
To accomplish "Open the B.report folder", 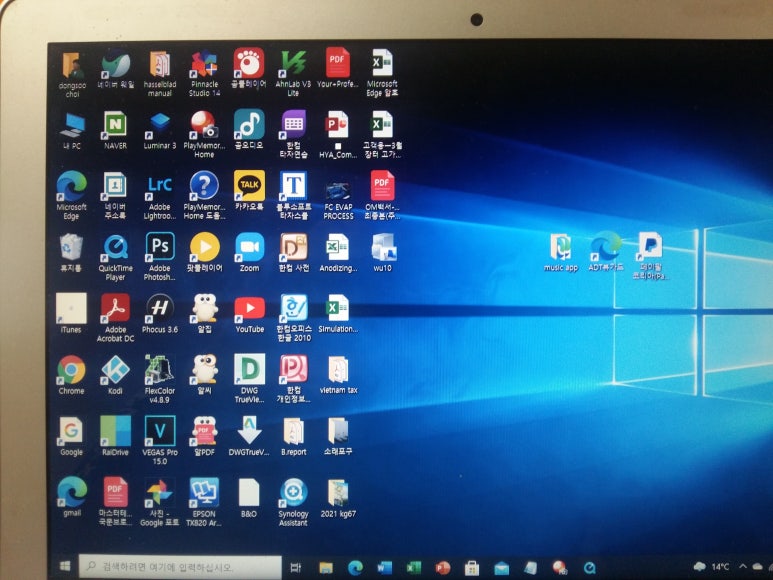I will 293,437.
